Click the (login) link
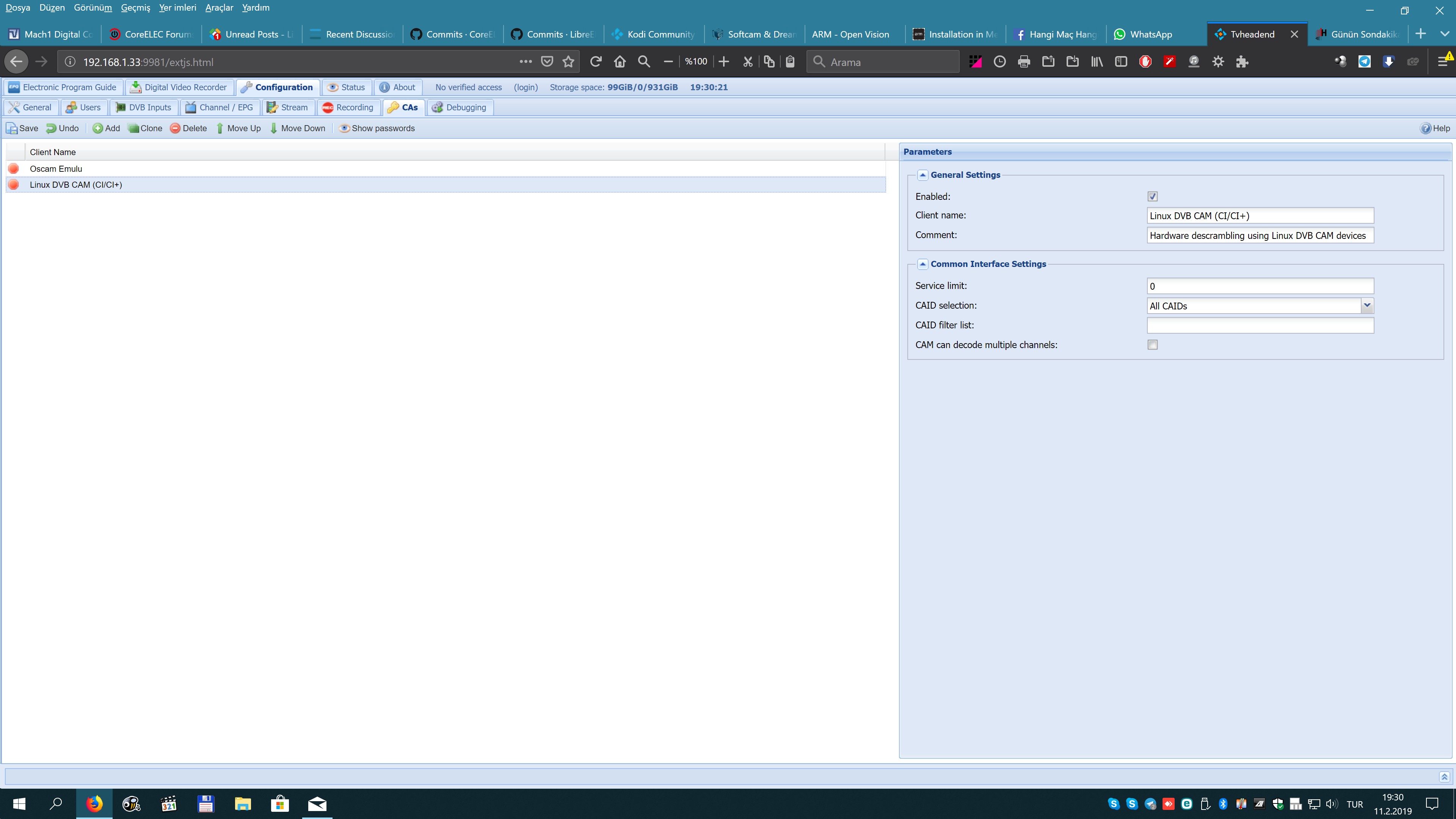The image size is (1456, 819). [x=525, y=87]
